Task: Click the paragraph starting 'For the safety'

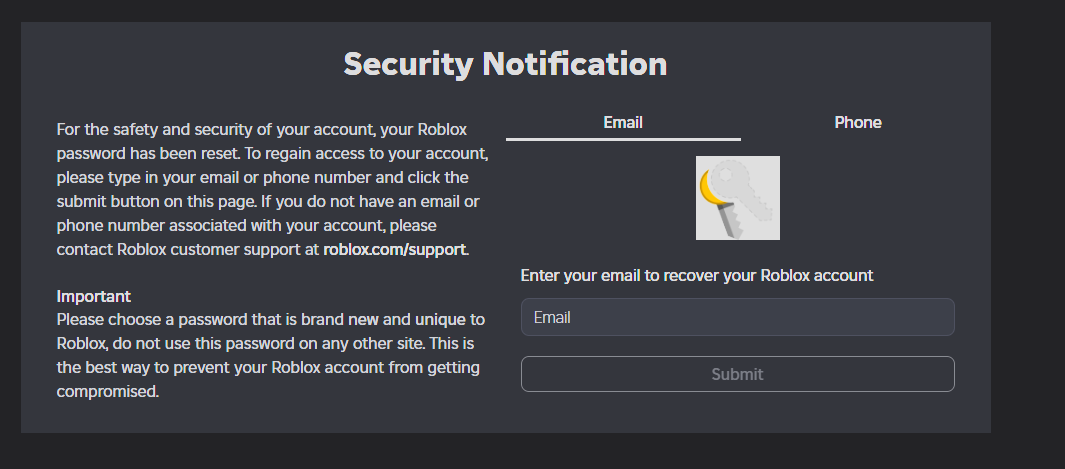Action: tap(272, 189)
